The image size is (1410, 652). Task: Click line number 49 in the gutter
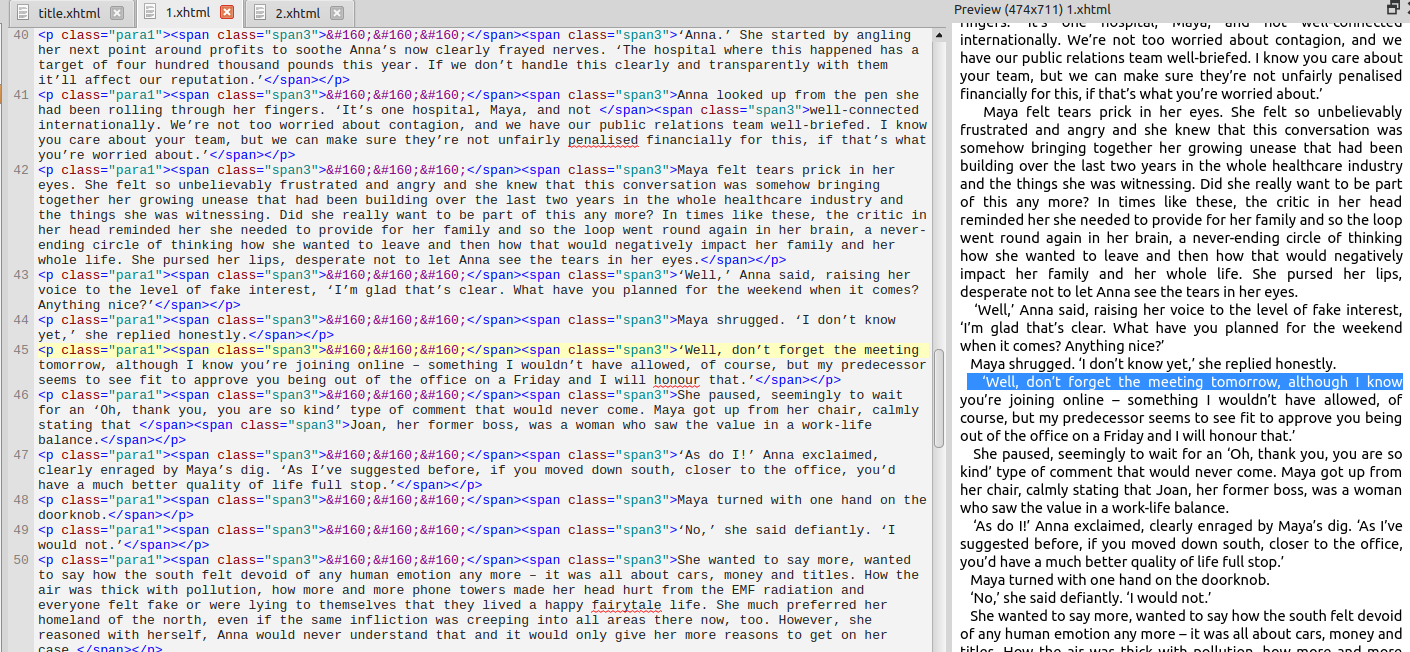(x=21, y=530)
